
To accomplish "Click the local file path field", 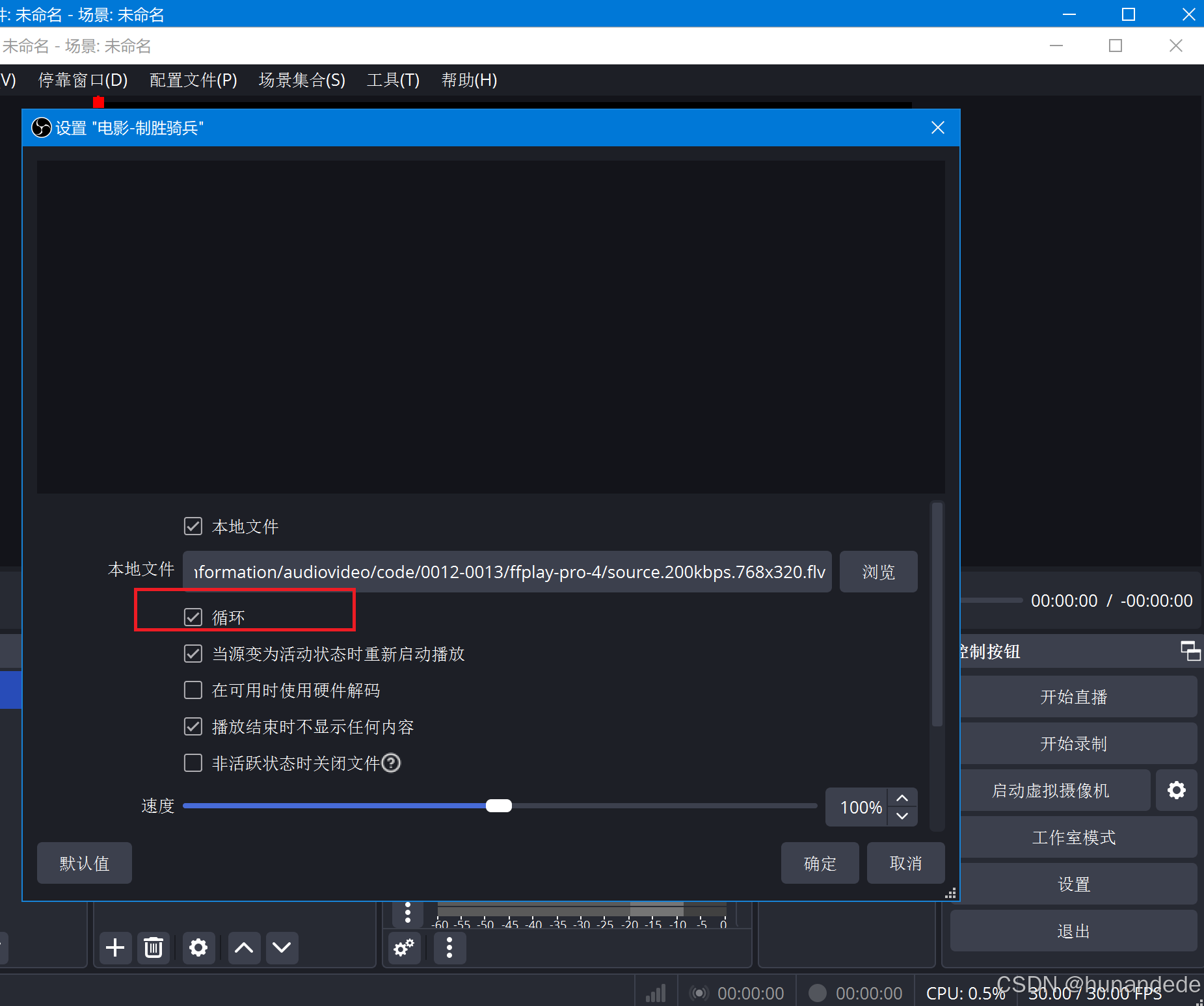I will [x=507, y=572].
